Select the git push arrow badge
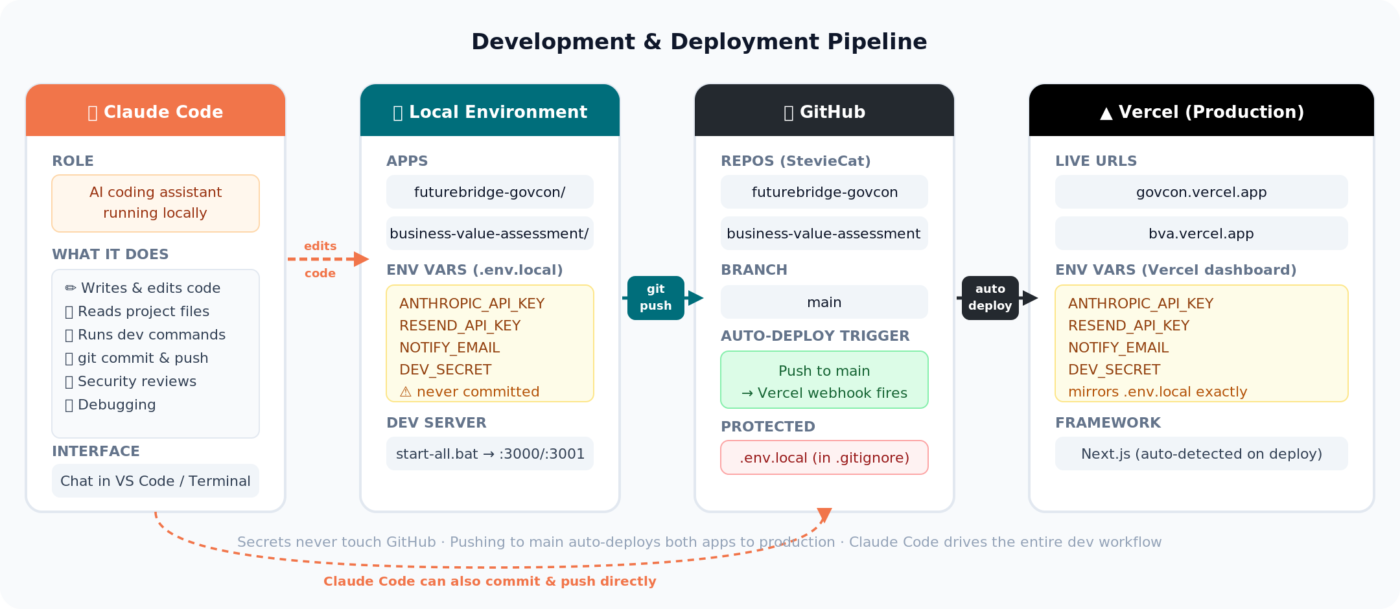 click(655, 298)
